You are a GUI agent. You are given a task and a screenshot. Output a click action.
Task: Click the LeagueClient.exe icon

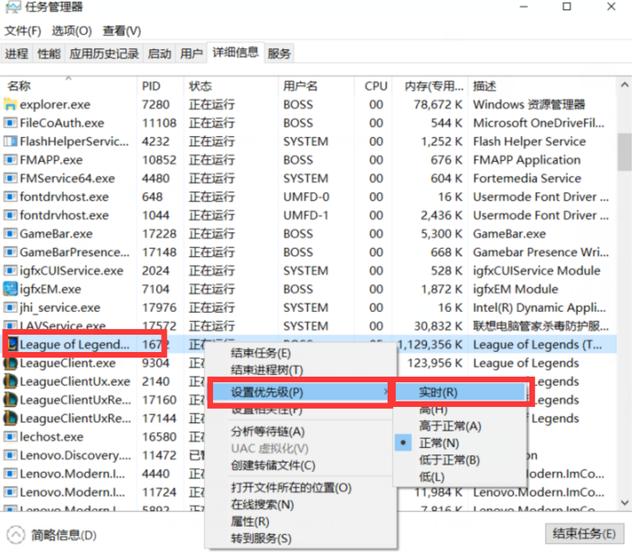[11, 363]
